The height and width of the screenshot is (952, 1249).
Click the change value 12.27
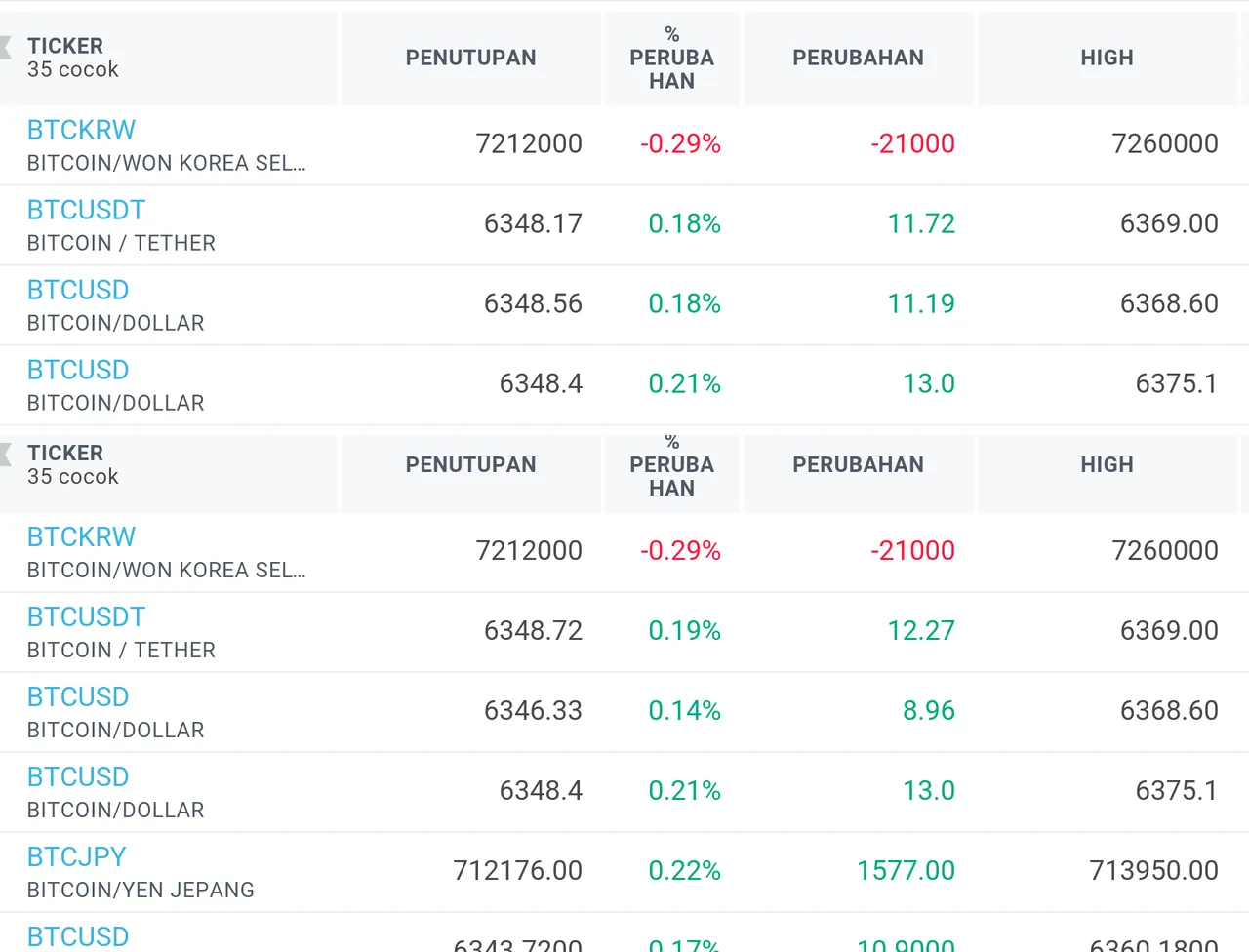pyautogui.click(x=921, y=630)
